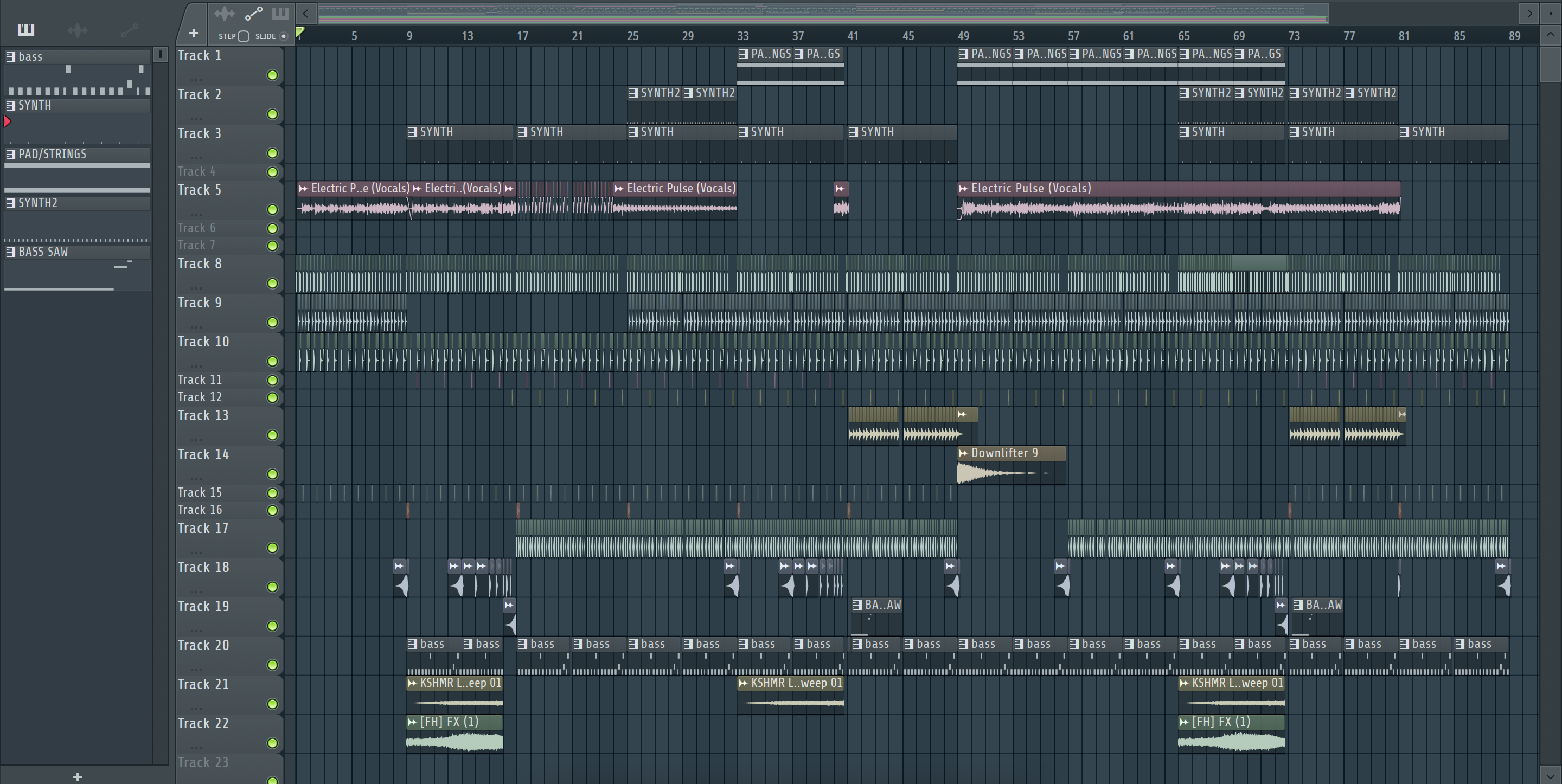
Task: Click the PAD/STRINGS pattern icon in picker
Action: coord(10,154)
